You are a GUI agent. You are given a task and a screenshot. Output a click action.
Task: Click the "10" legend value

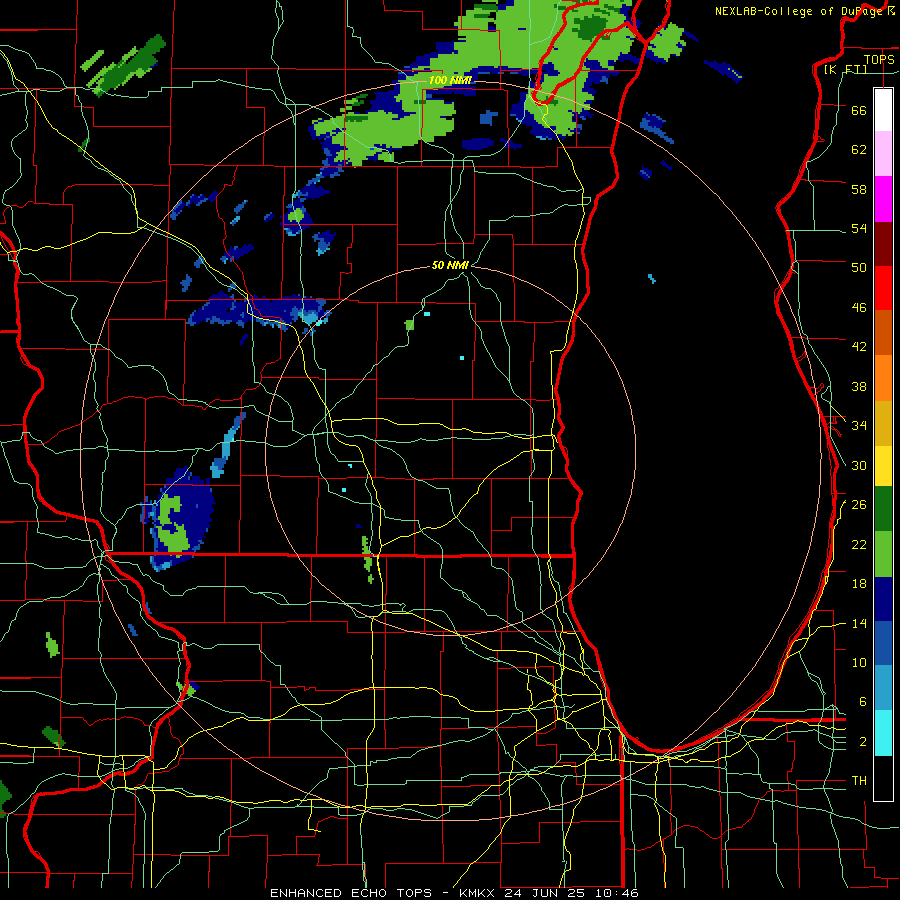[x=859, y=662]
